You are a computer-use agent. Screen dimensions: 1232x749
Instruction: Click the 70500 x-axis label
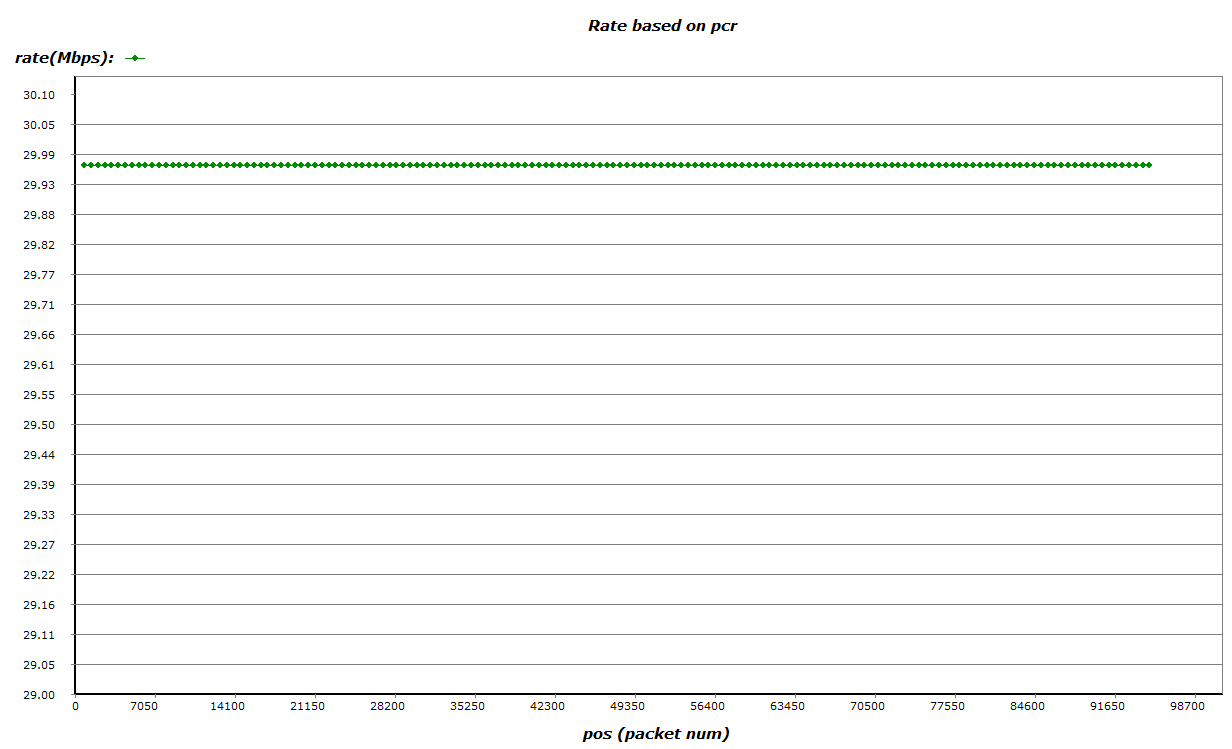coord(868,707)
